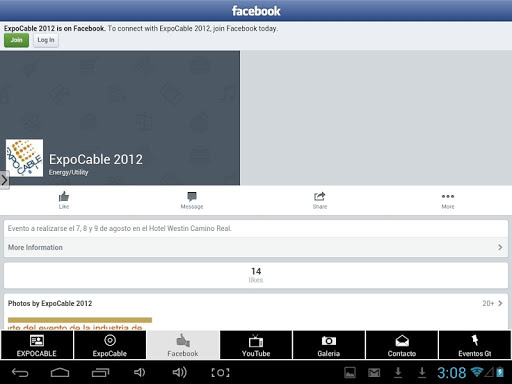Click the ExpoCable 2012 profile picture
Image resolution: width=512 pixels, height=384 pixels.
pyautogui.click(x=24, y=158)
